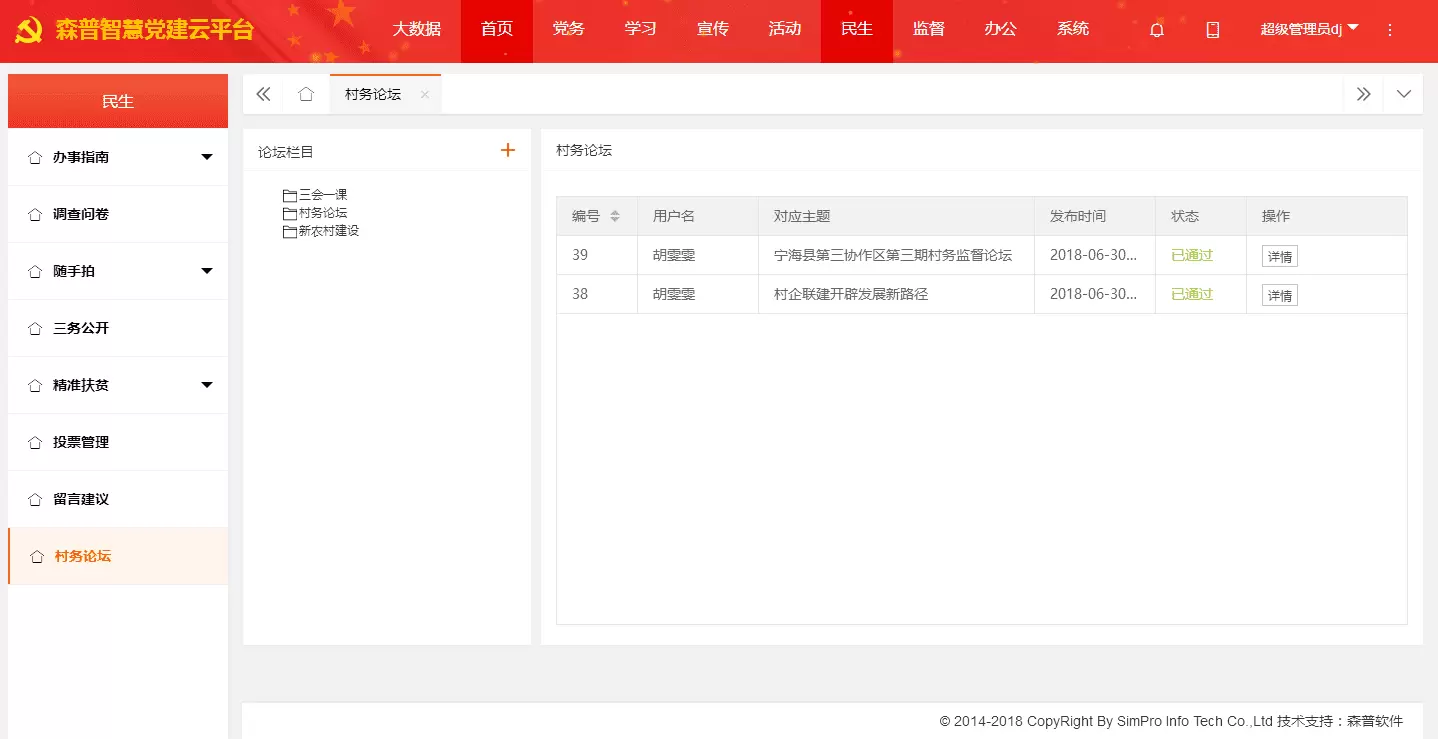
Task: Click the 编号 value 39 cell
Action: [580, 255]
